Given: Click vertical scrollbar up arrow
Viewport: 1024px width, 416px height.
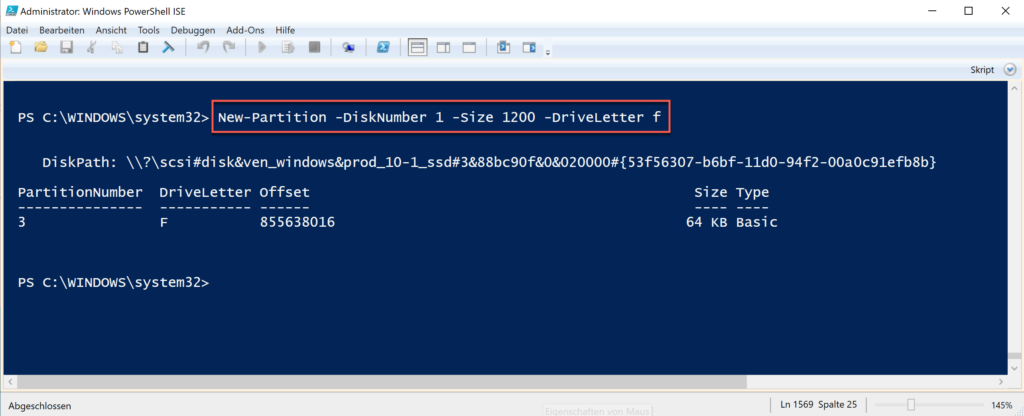Looking at the screenshot, I should pyautogui.click(x=1014, y=88).
